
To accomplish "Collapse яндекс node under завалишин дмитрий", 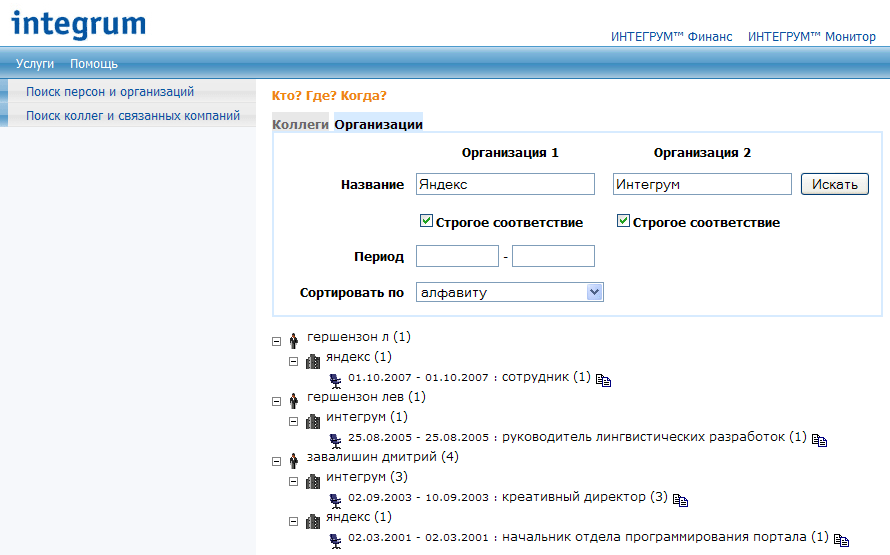I will pos(293,522).
